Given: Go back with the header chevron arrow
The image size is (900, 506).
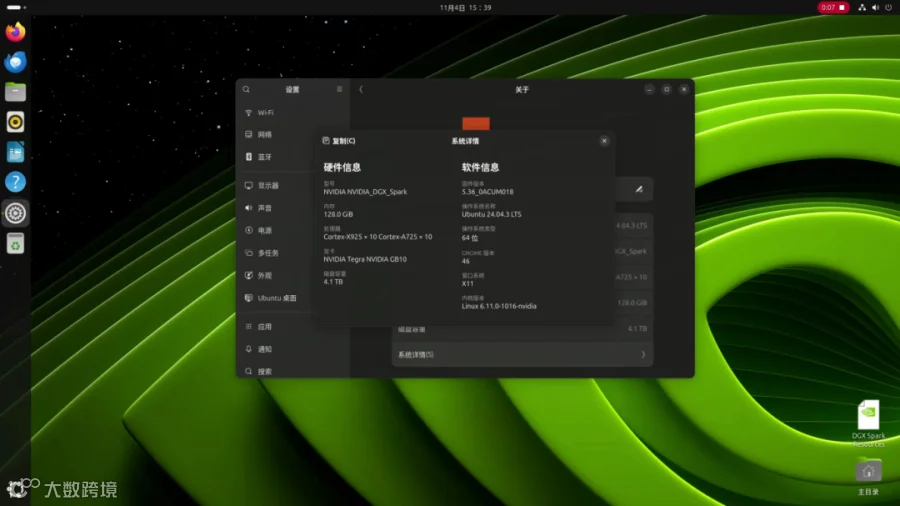Looking at the screenshot, I should (361, 89).
